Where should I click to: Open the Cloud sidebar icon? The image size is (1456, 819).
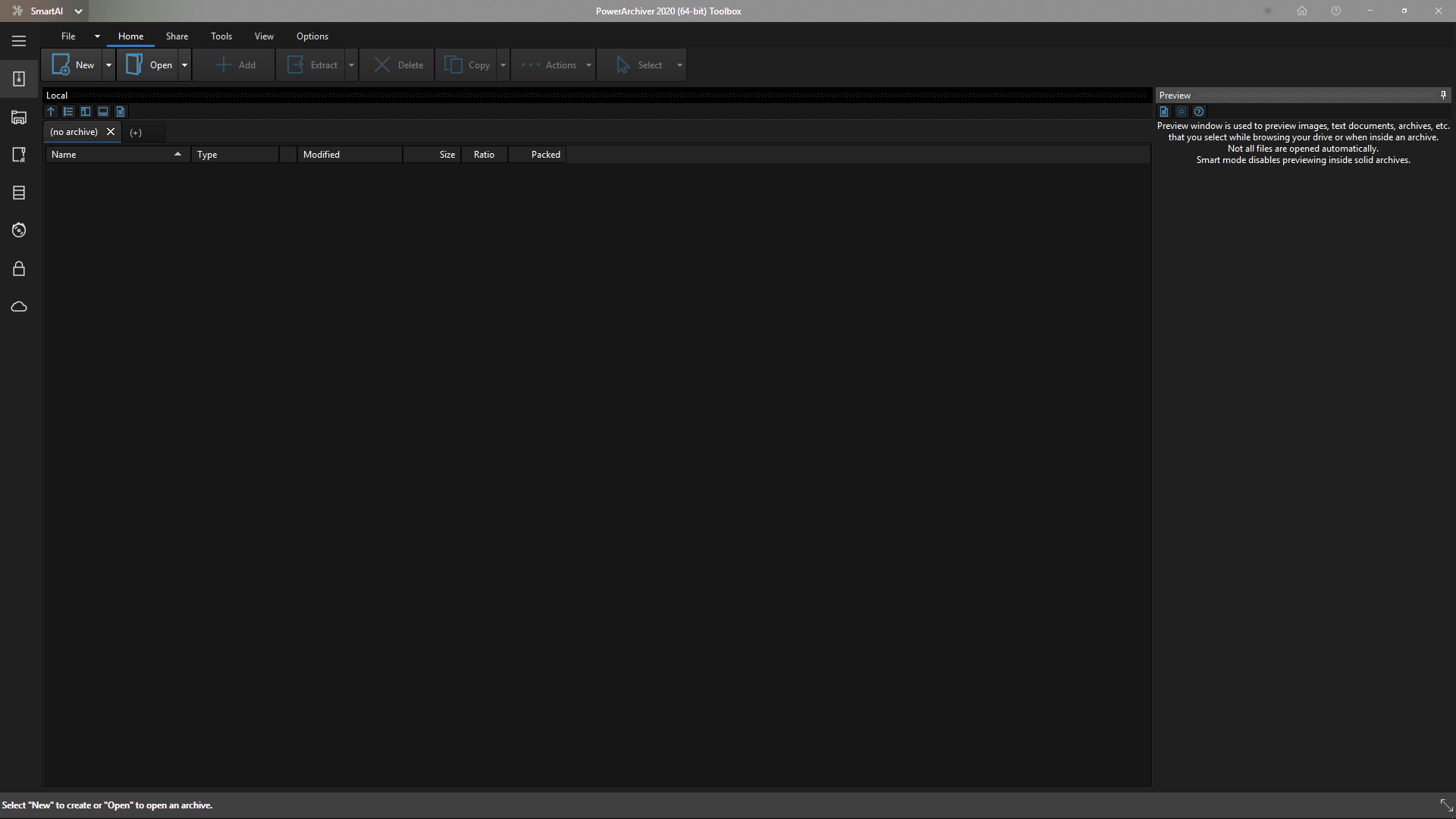tap(19, 306)
